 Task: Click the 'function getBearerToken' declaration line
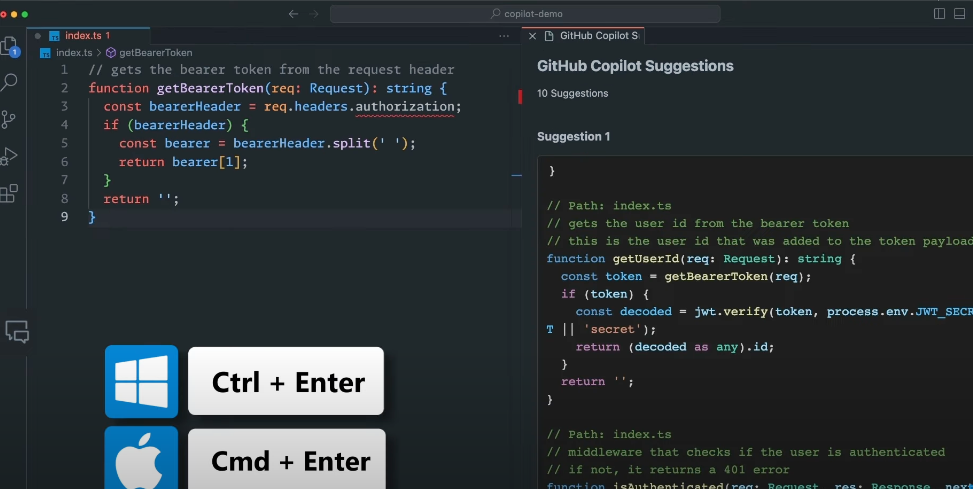(267, 88)
